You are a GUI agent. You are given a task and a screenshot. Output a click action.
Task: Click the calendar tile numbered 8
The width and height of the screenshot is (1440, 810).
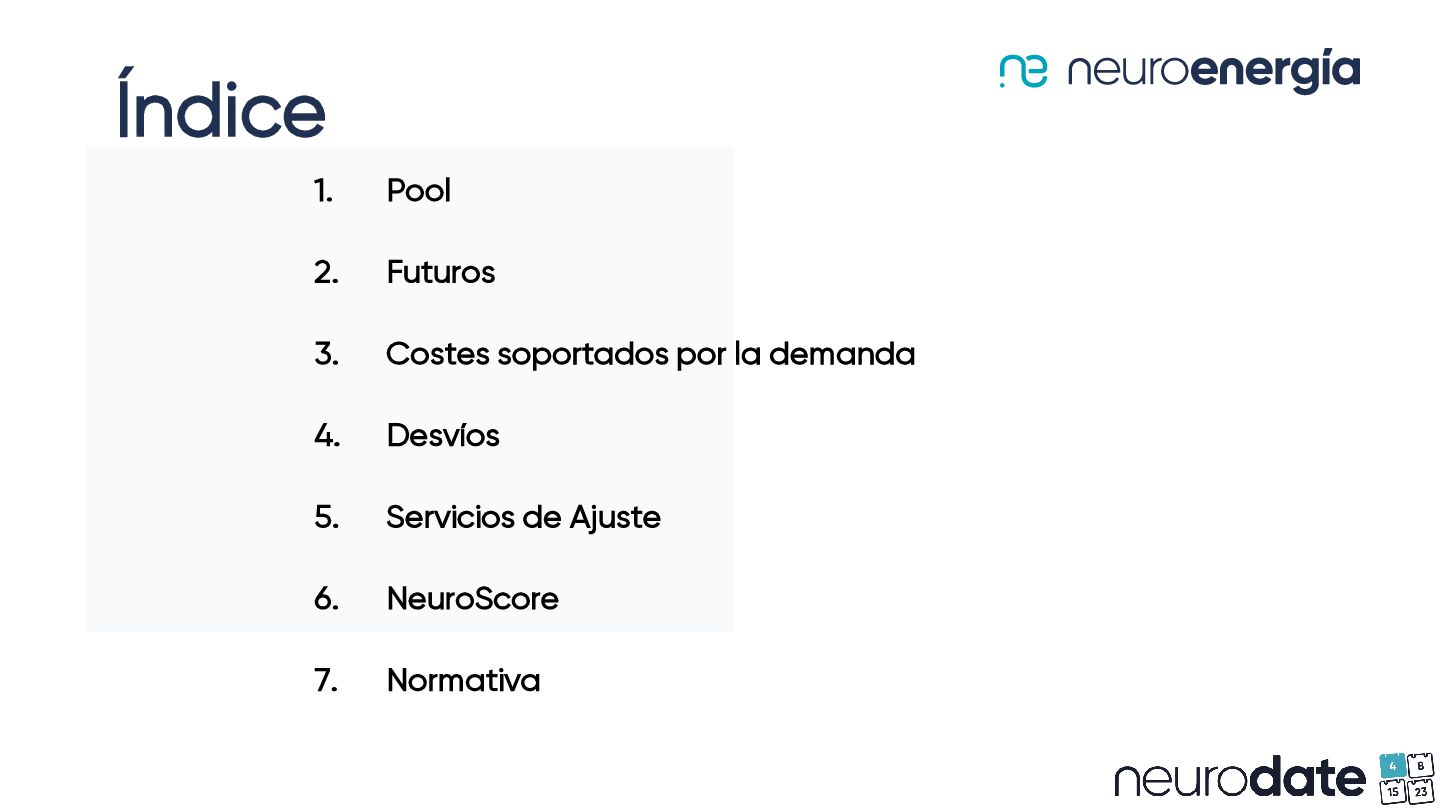pyautogui.click(x=1420, y=766)
